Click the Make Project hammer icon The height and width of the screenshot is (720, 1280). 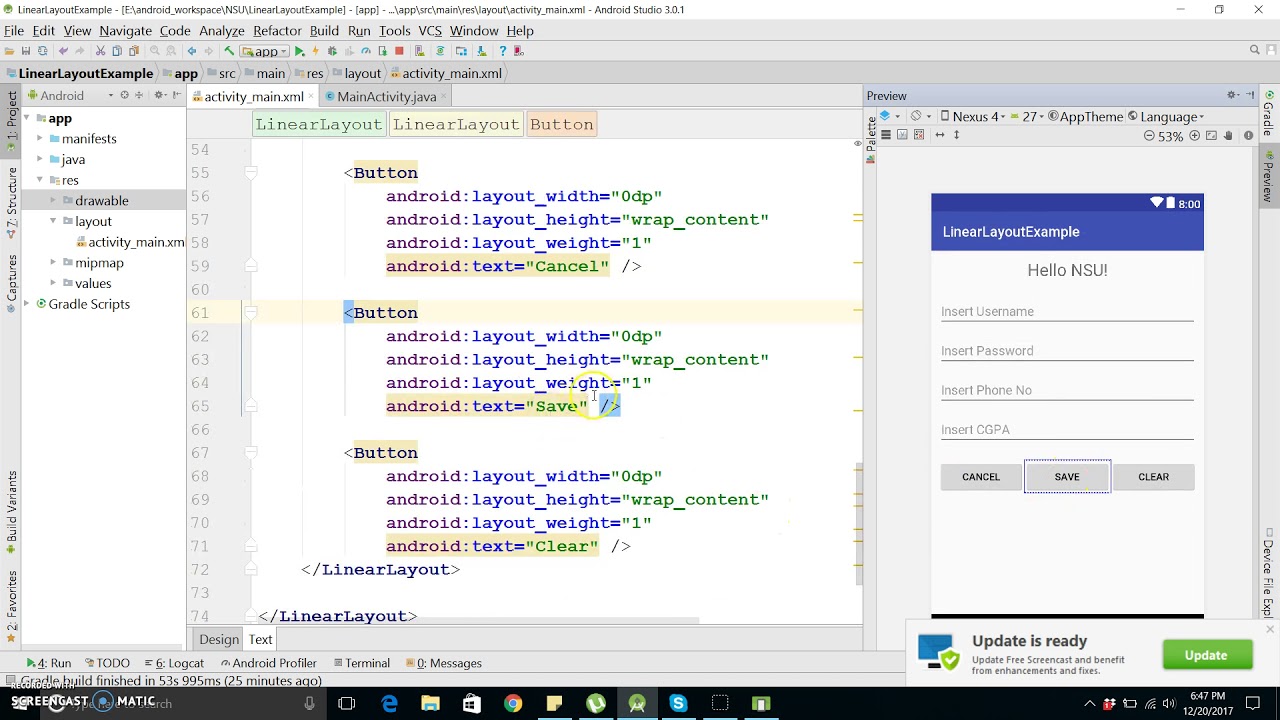[229, 51]
